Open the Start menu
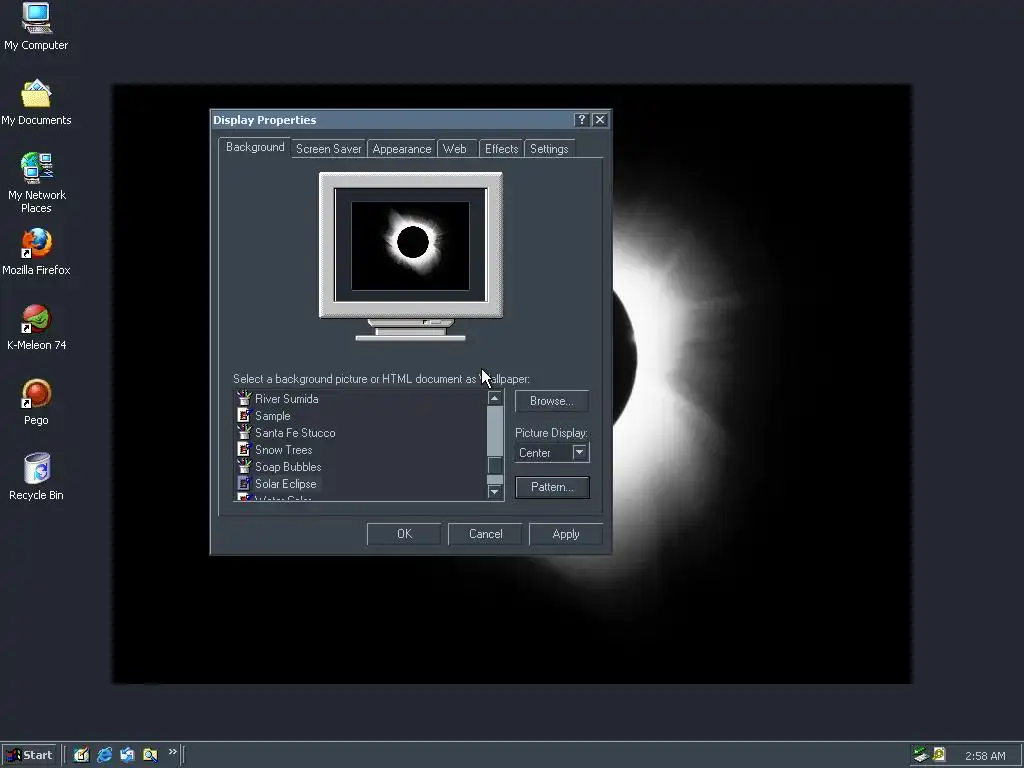Image resolution: width=1024 pixels, height=768 pixels. tap(29, 755)
